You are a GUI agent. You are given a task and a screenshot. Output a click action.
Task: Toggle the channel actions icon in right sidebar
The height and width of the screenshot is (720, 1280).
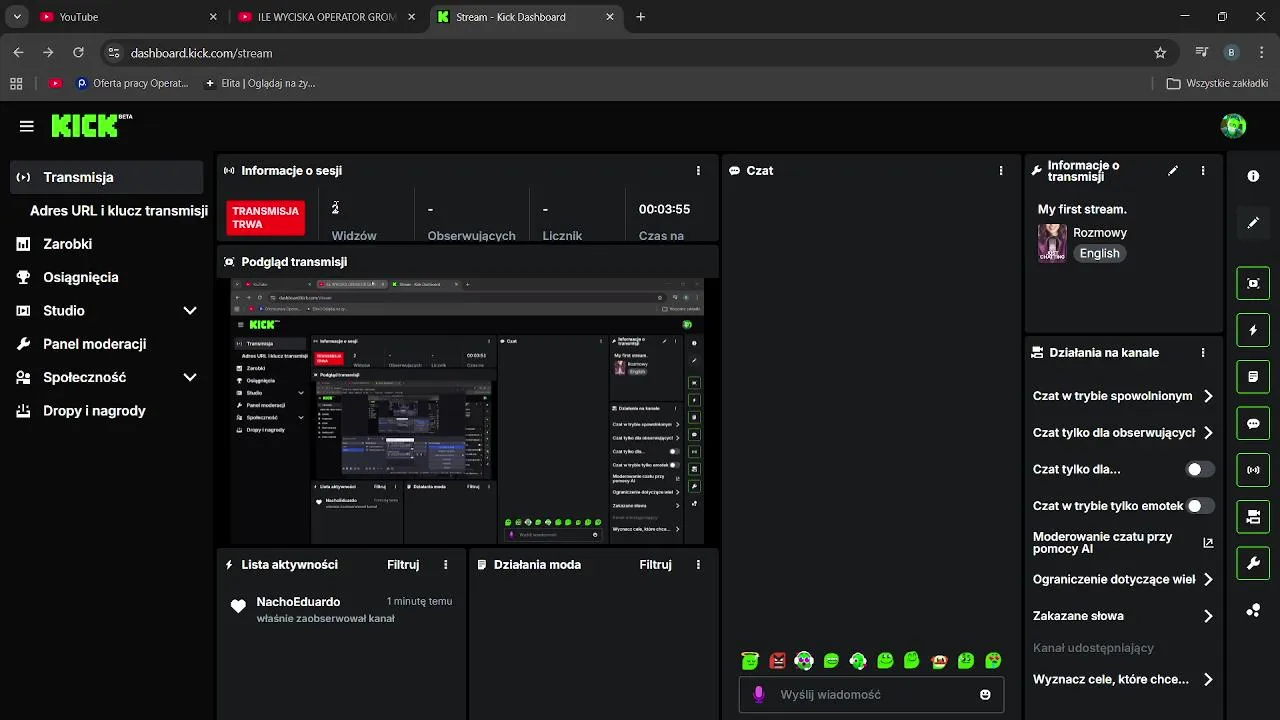click(x=1253, y=517)
